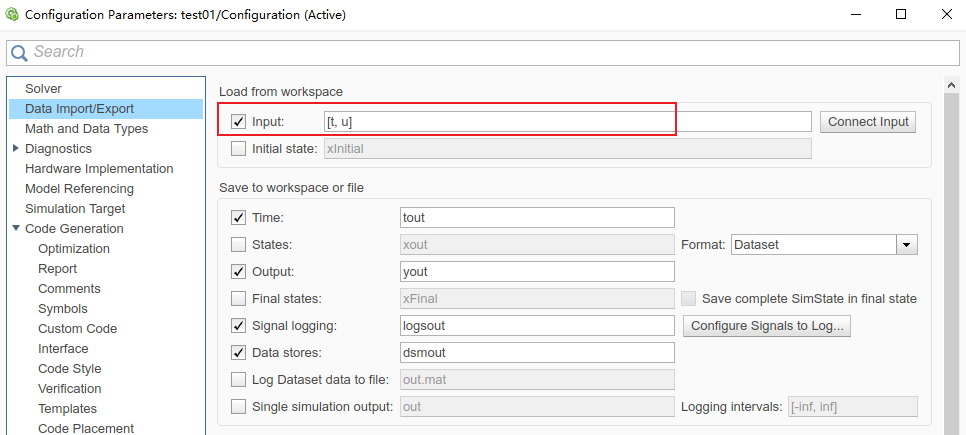Image resolution: width=966 pixels, height=435 pixels.
Task: Open the Interface settings page
Action: coord(63,349)
